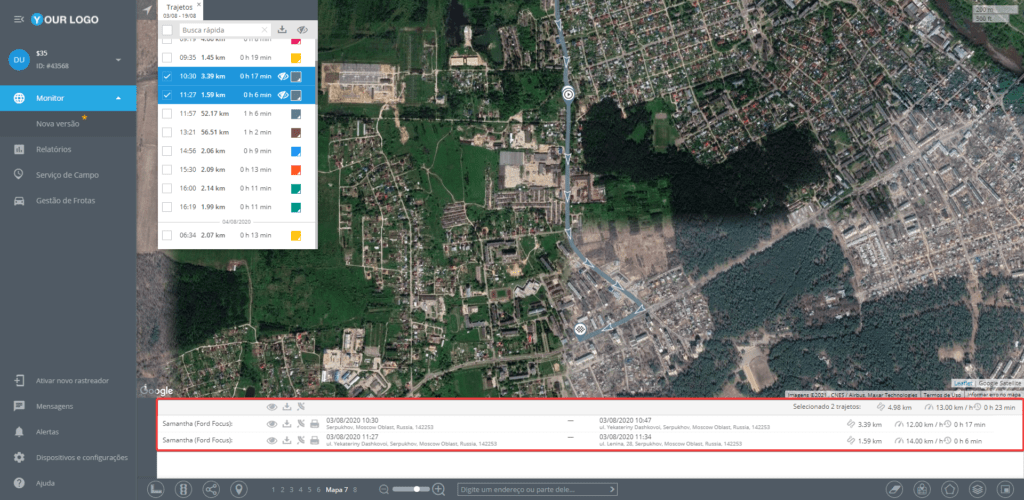This screenshot has width=1024, height=500.
Task: Toggle eye icon in the summary header row
Action: tap(272, 407)
